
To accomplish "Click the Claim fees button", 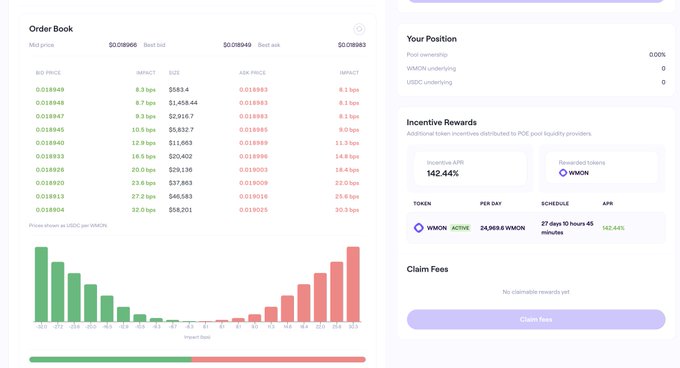I will tap(536, 319).
